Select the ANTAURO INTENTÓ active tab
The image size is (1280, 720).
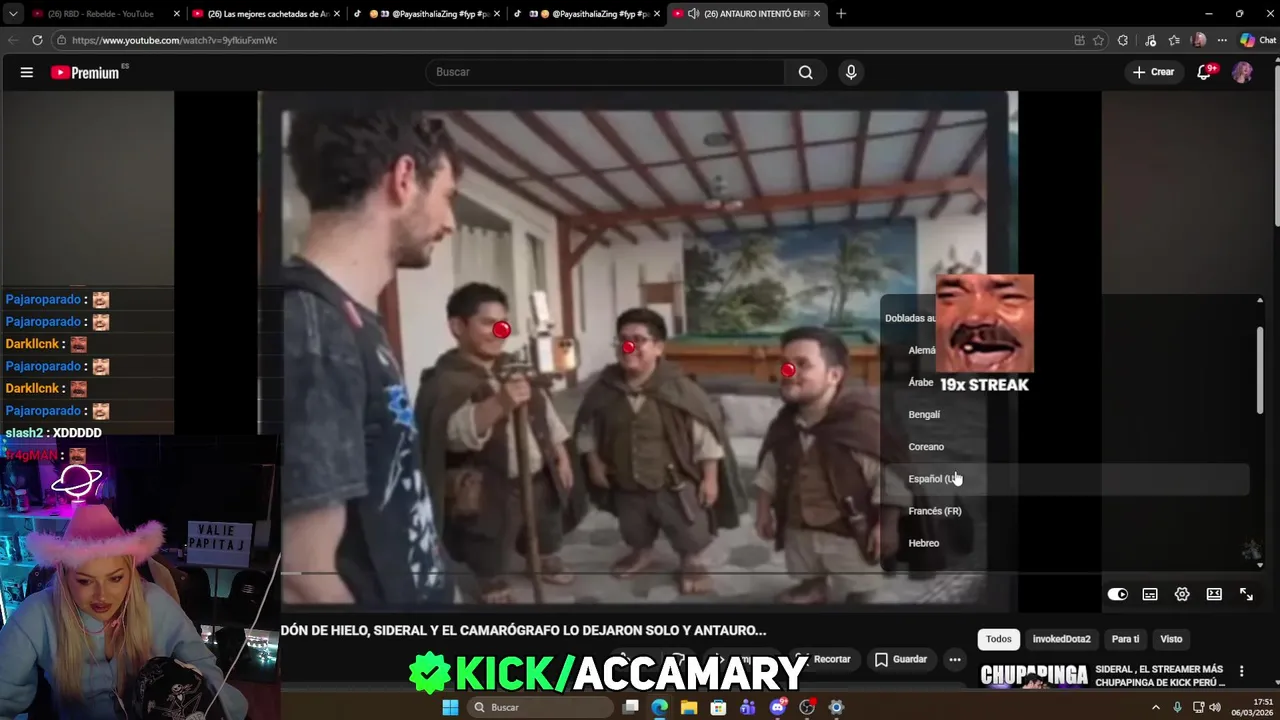745,14
